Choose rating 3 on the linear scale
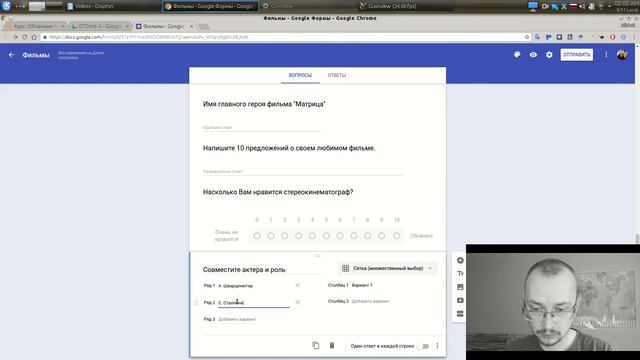This screenshot has width=640, height=360. pos(298,236)
